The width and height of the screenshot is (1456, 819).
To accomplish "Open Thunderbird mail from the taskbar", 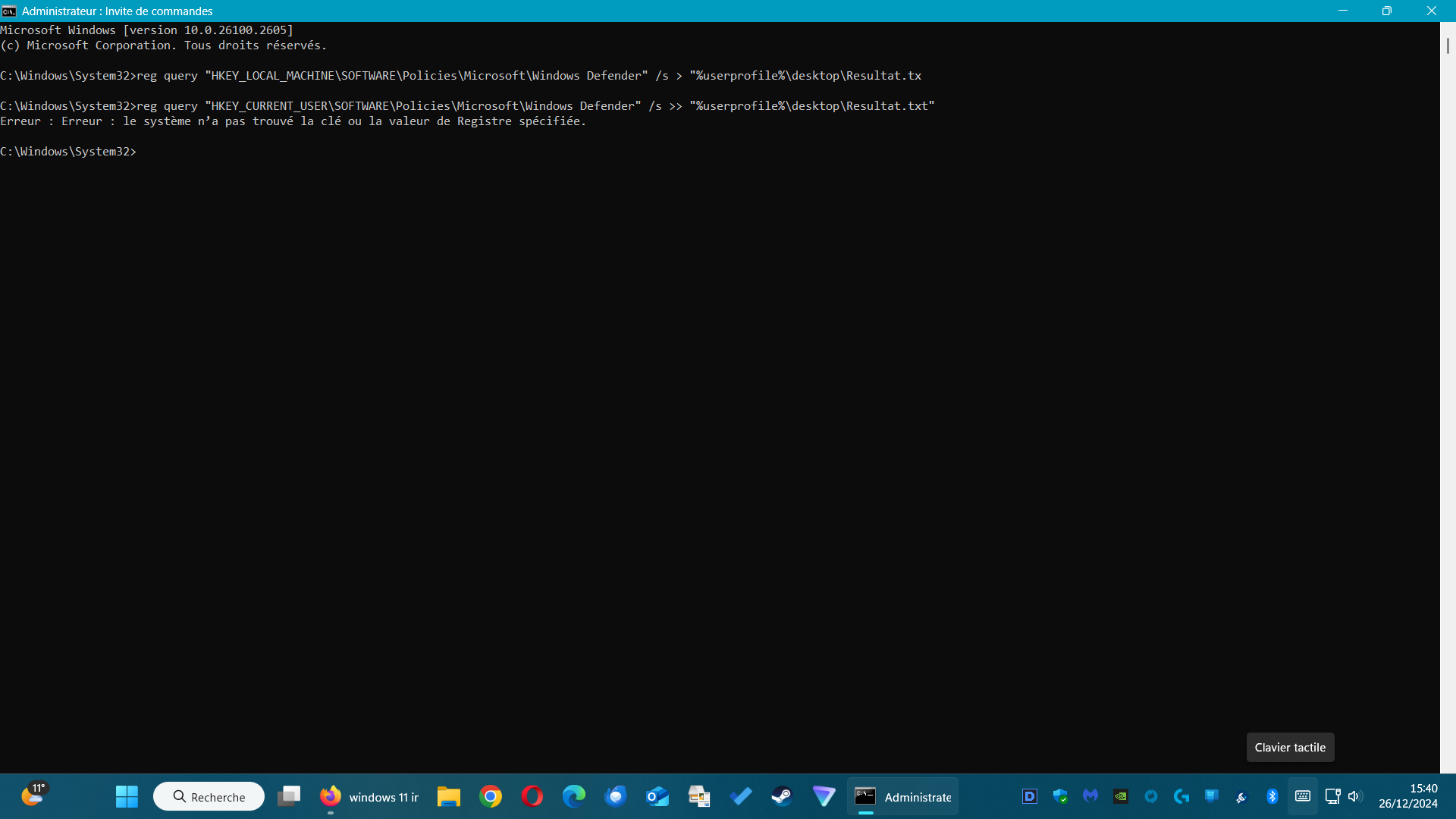I will (x=616, y=796).
